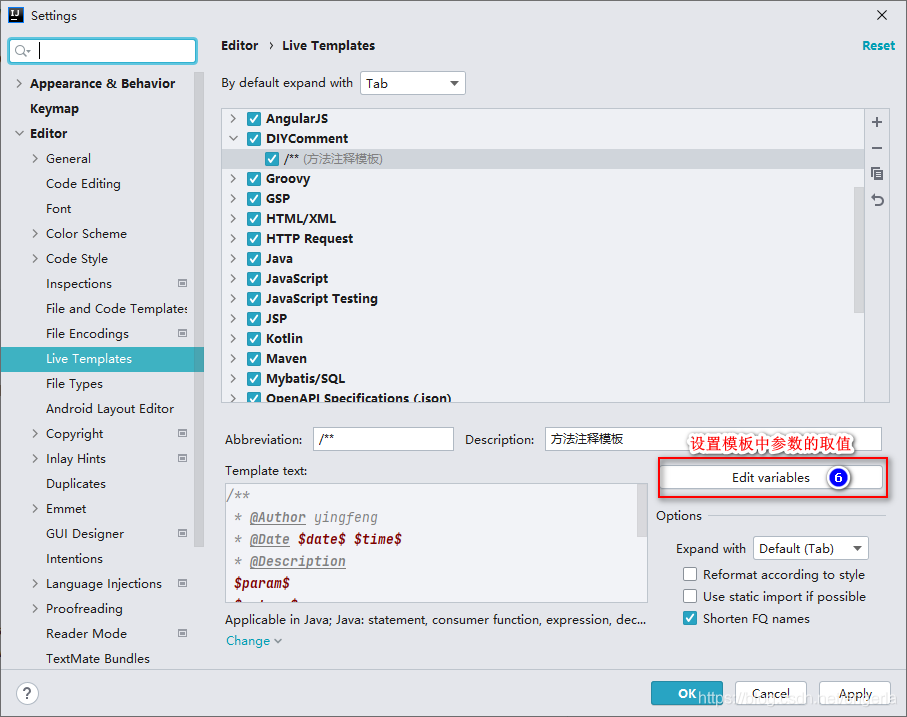The image size is (907, 717).
Task: Open TextMate Bundles settings page
Action: click(98, 659)
